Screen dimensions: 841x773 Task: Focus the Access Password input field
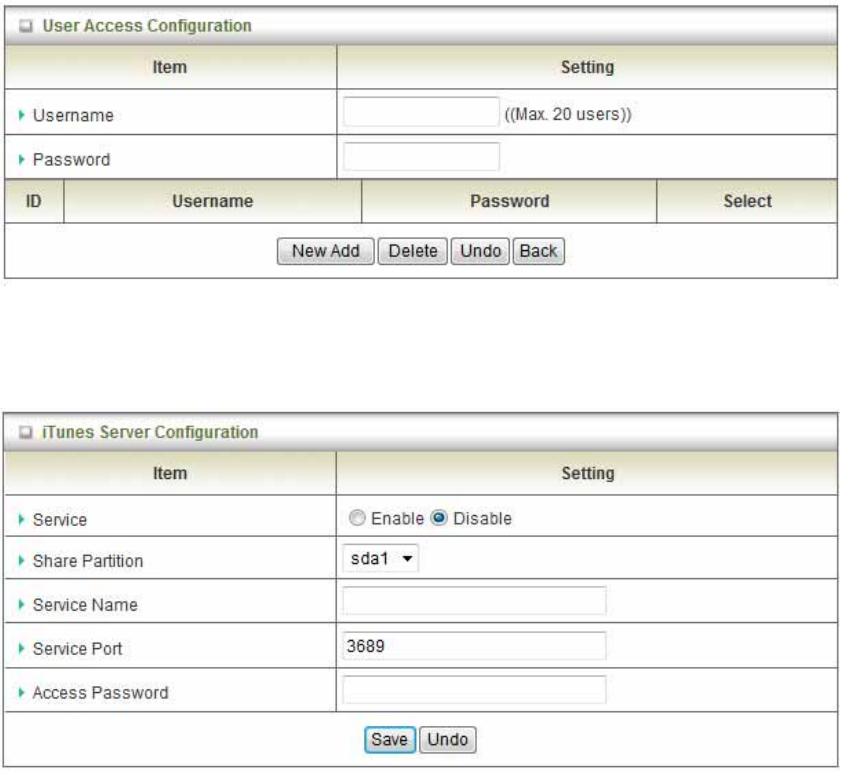[x=474, y=690]
